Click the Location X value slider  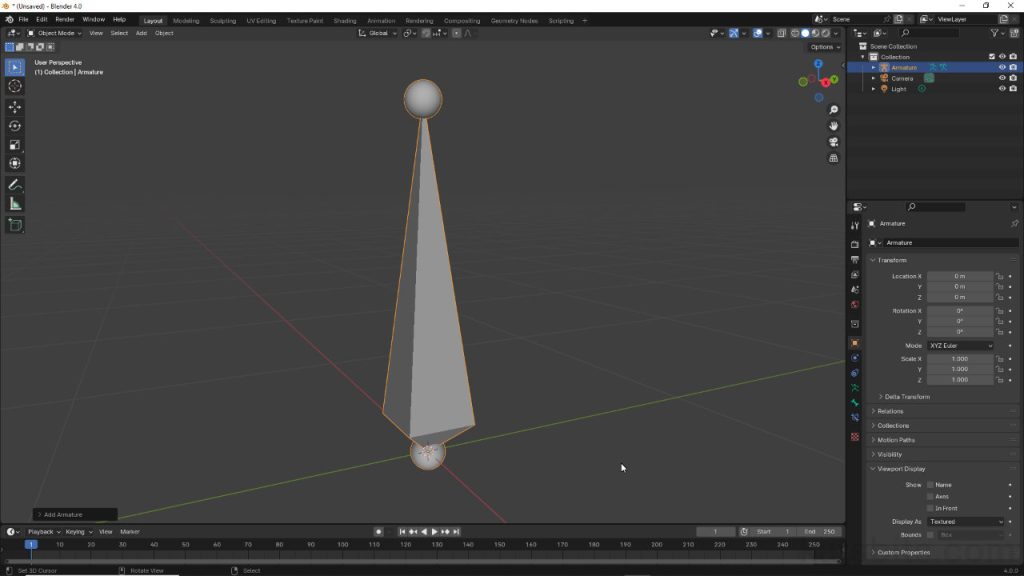click(x=958, y=276)
